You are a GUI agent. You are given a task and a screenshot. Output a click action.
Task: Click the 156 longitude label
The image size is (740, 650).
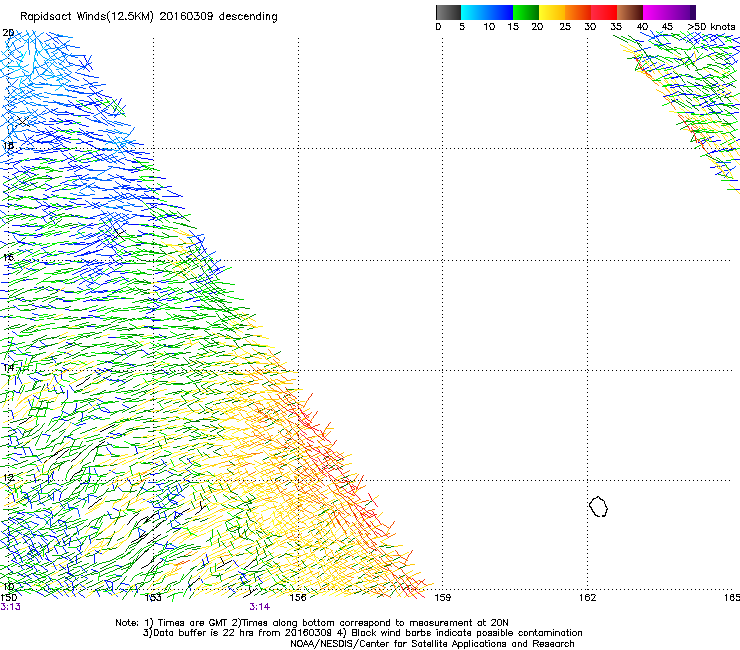(x=298, y=598)
